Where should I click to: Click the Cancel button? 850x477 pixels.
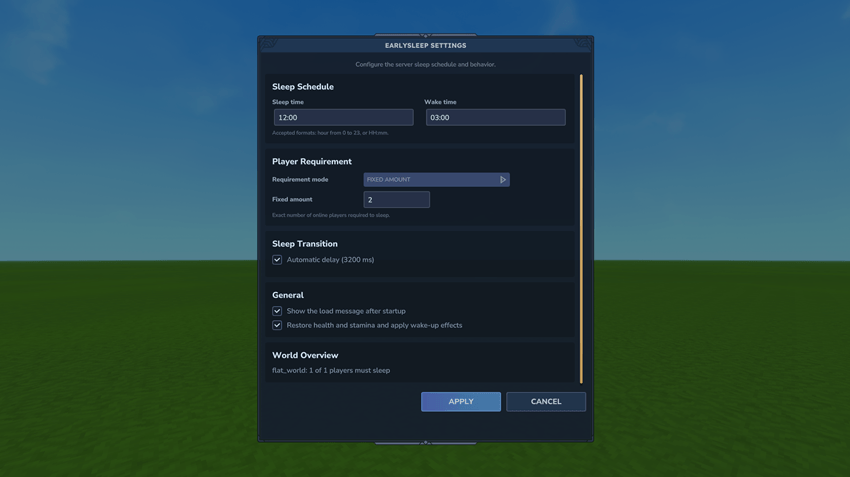point(546,402)
